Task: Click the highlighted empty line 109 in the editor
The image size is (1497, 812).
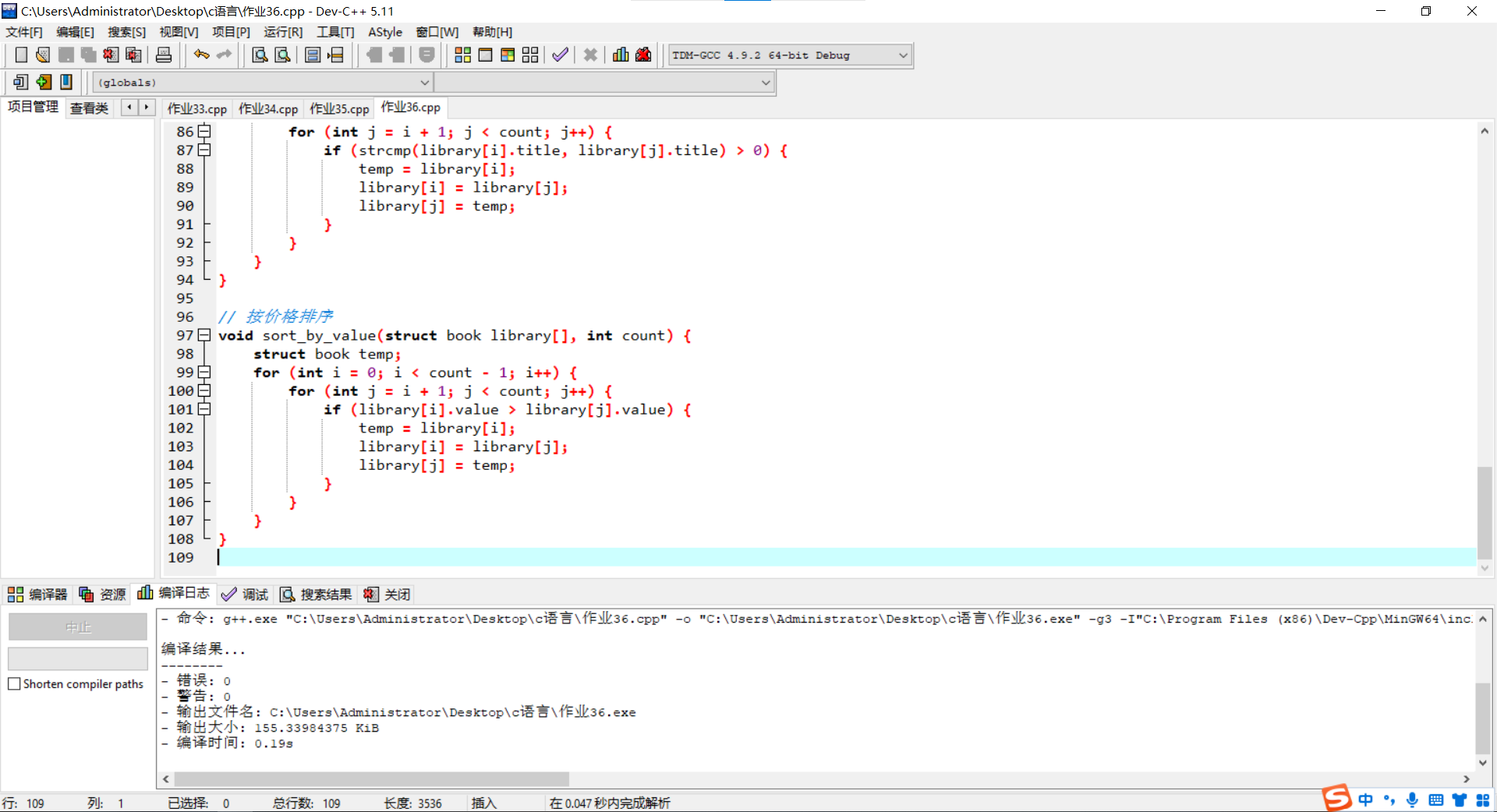Action: coord(846,557)
